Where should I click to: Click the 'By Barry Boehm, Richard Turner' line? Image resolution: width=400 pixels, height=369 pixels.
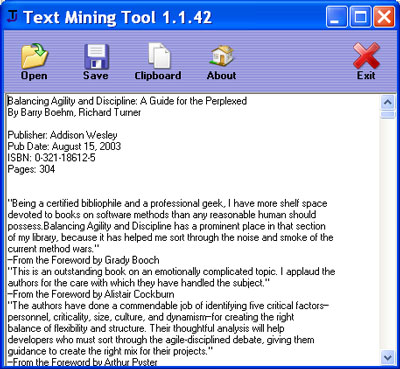[x=74, y=112]
